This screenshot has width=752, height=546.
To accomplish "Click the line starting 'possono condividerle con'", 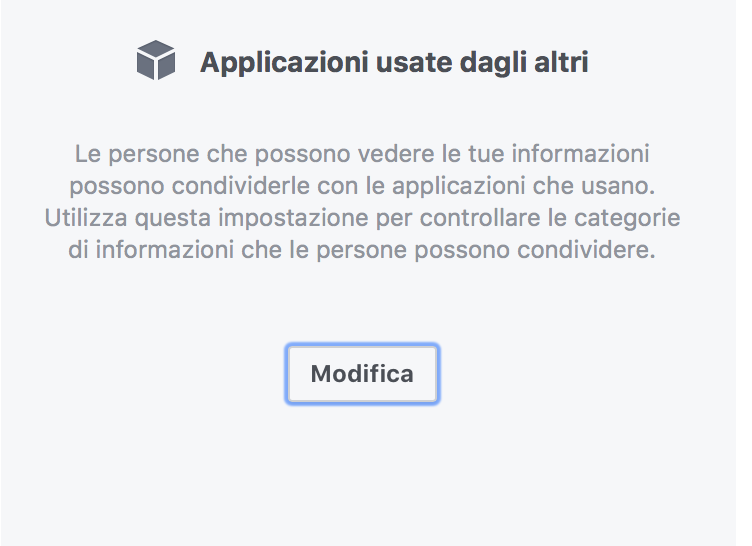I will pyautogui.click(x=362, y=186).
